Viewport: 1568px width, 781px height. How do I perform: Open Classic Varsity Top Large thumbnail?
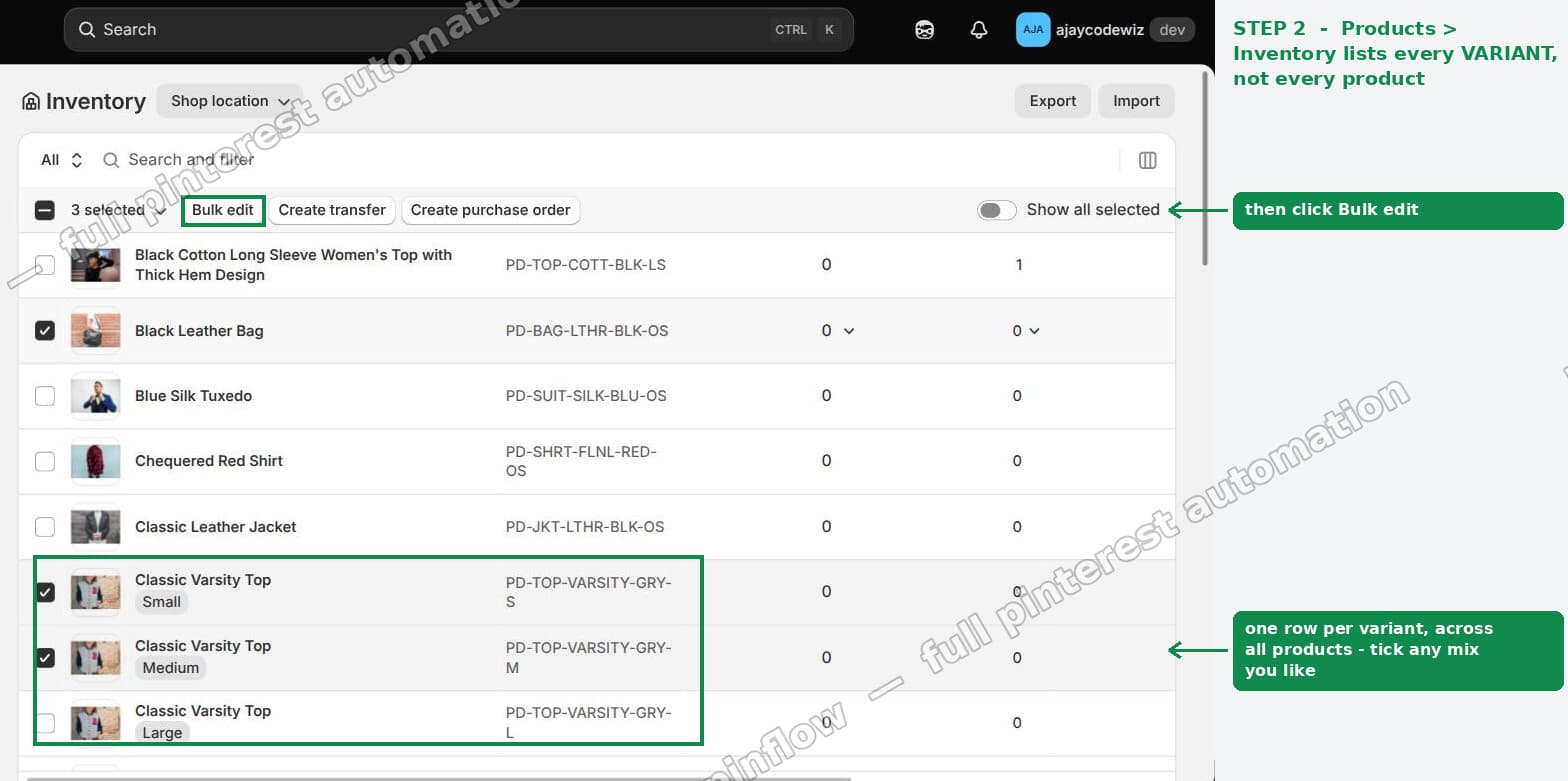[96, 722]
